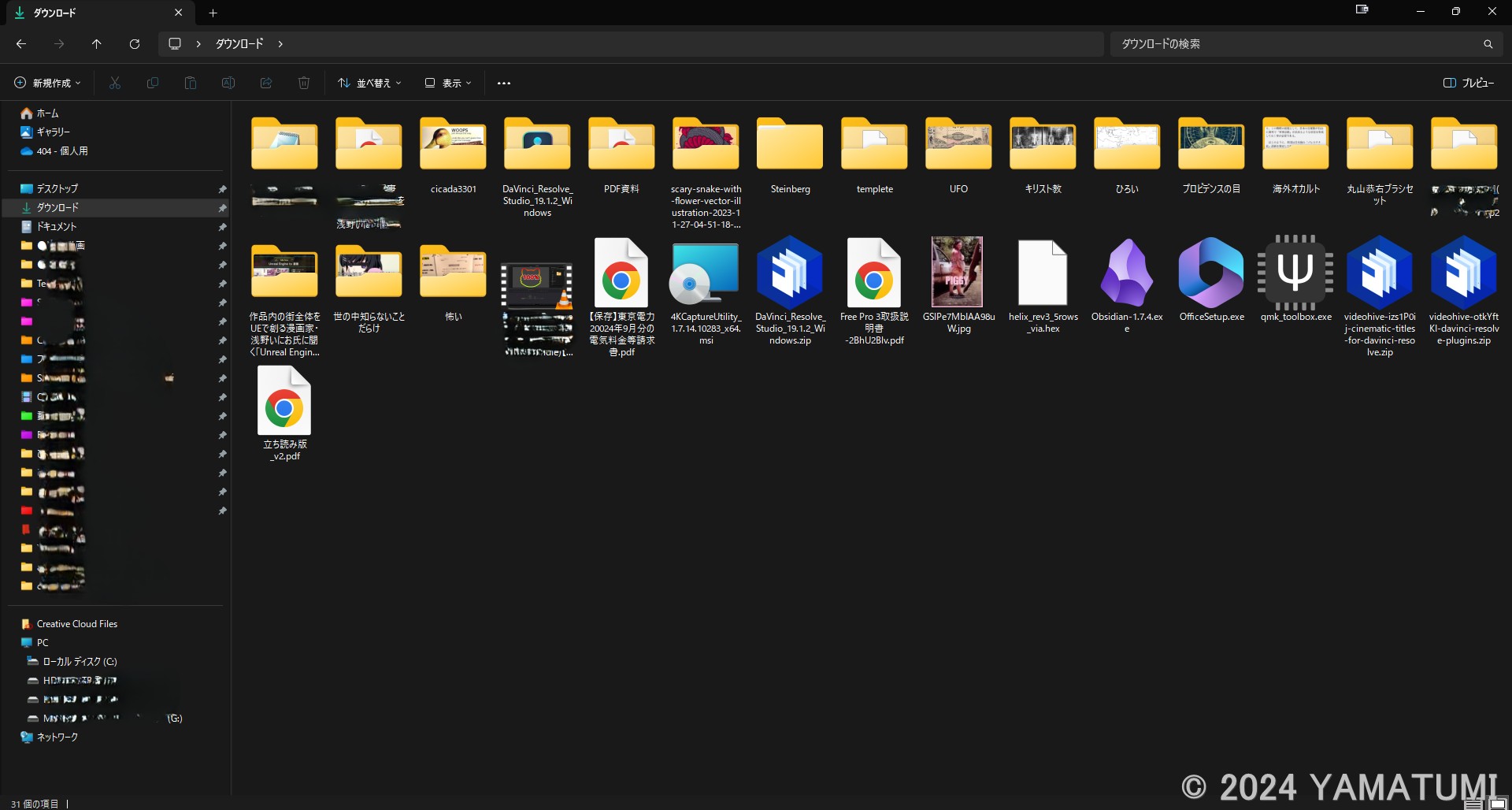This screenshot has height=810, width=1512.
Task: Switch to details view in status bar
Action: pos(1473,804)
